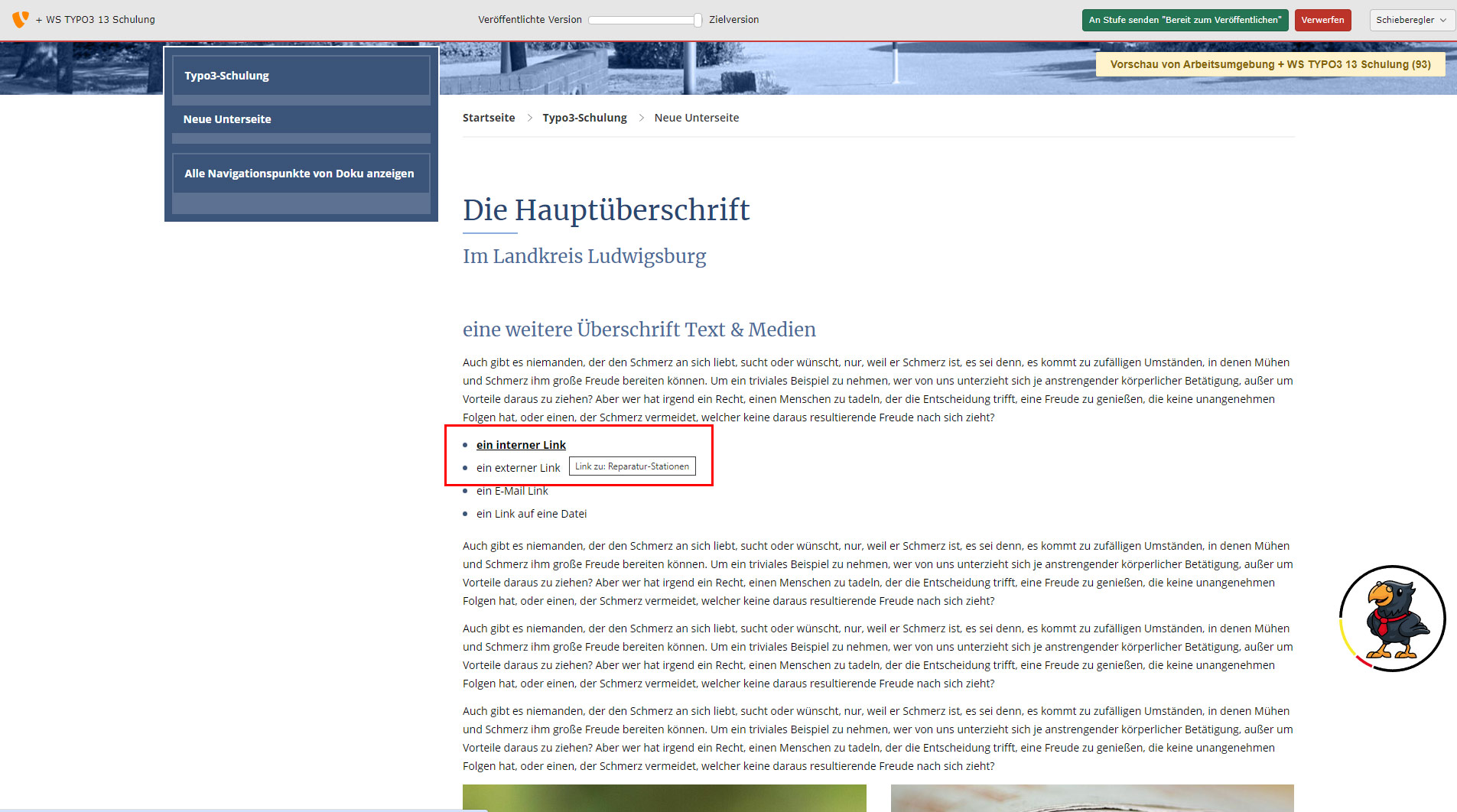Click the right bottom image thumbnail
Screen dimensions: 1457x812
pos(1091,797)
